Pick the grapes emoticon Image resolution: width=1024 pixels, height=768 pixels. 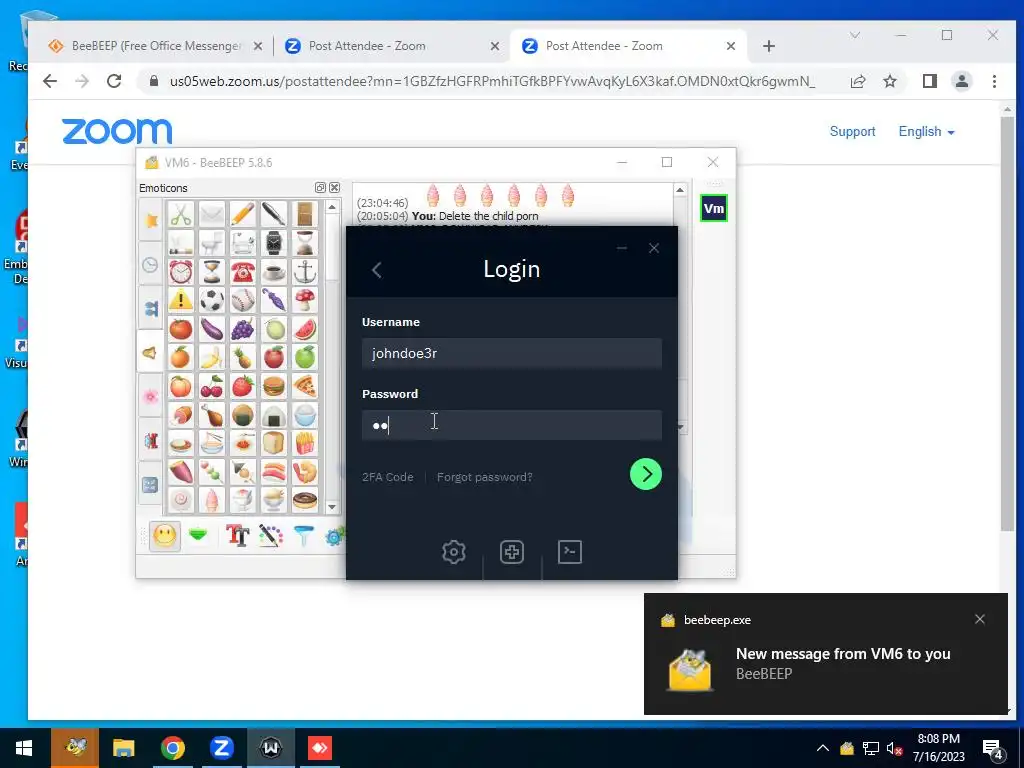pyautogui.click(x=243, y=329)
